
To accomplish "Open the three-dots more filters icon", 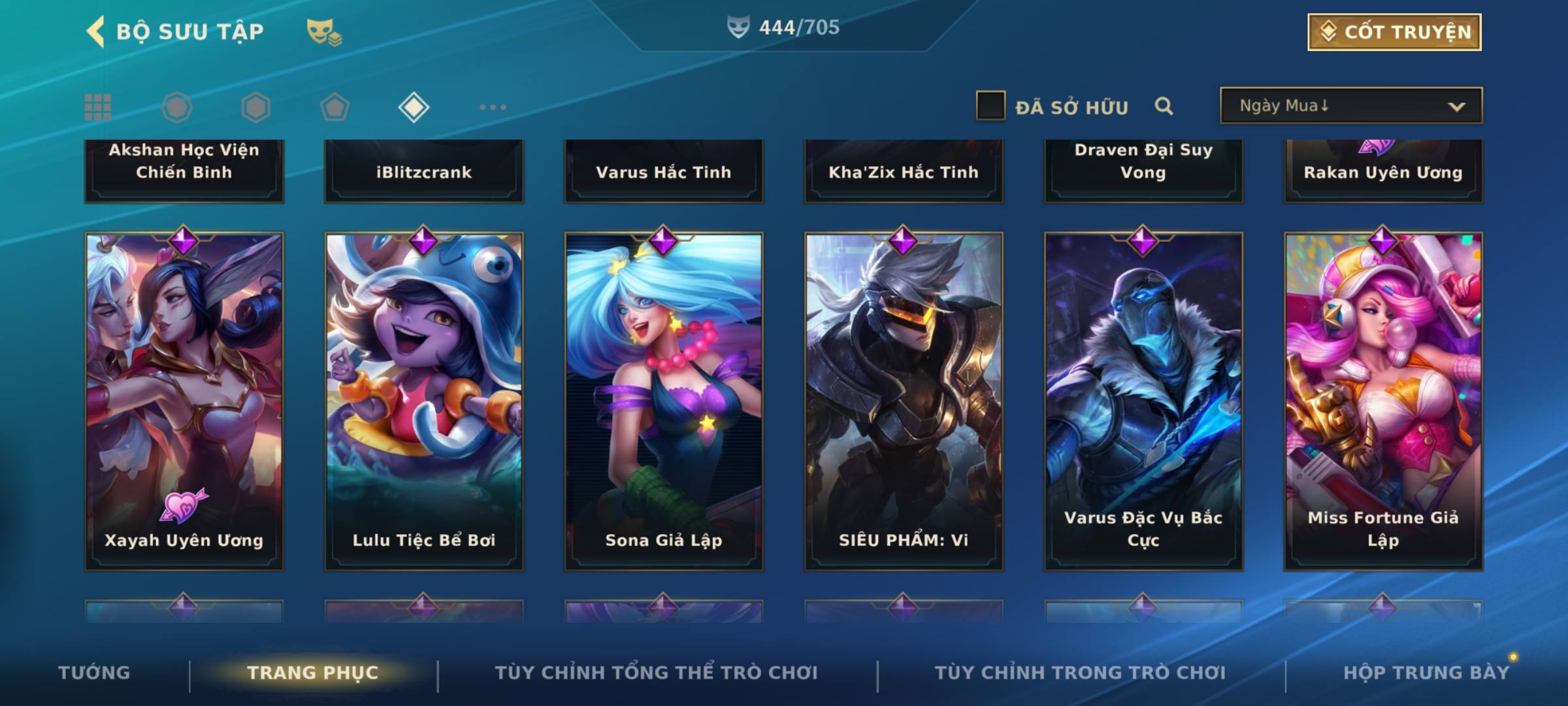I will tap(493, 107).
